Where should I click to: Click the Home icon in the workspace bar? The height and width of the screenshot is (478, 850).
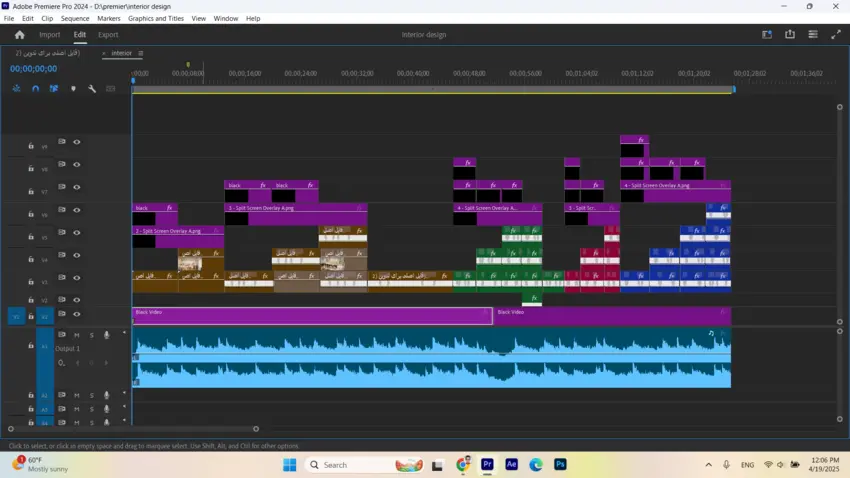coord(19,35)
